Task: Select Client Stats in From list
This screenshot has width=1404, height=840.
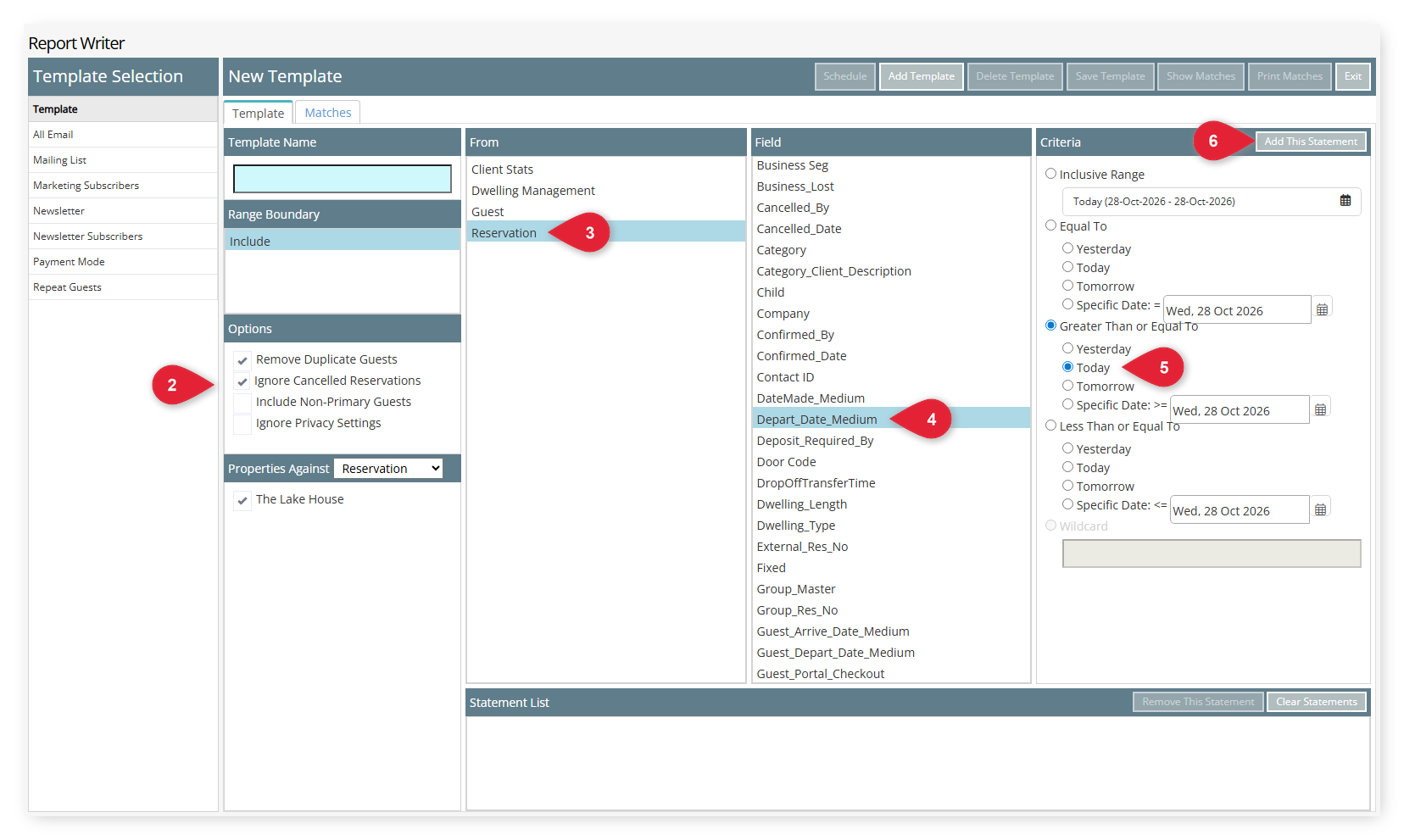Action: [605, 170]
